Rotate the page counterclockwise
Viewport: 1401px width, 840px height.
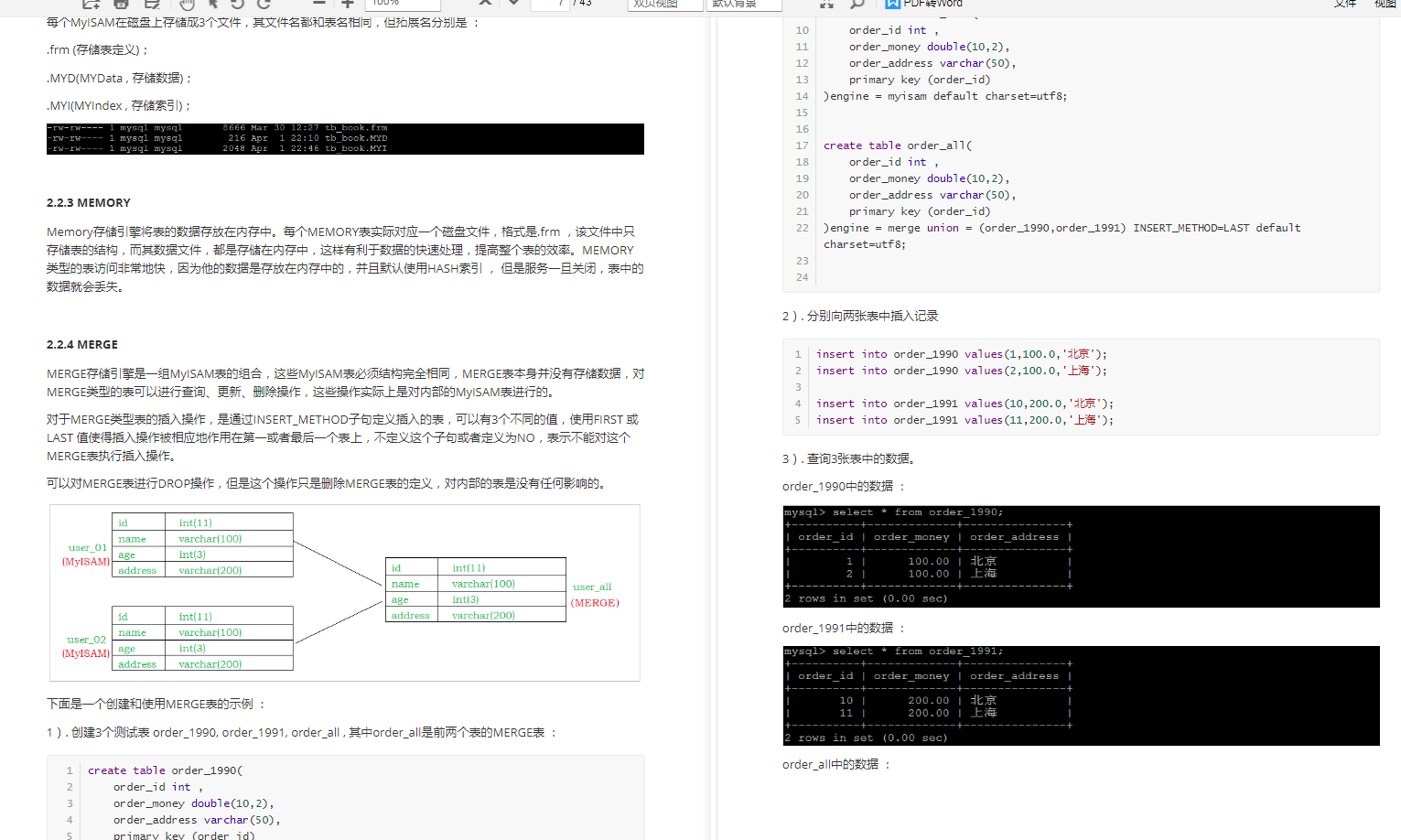[x=238, y=5]
